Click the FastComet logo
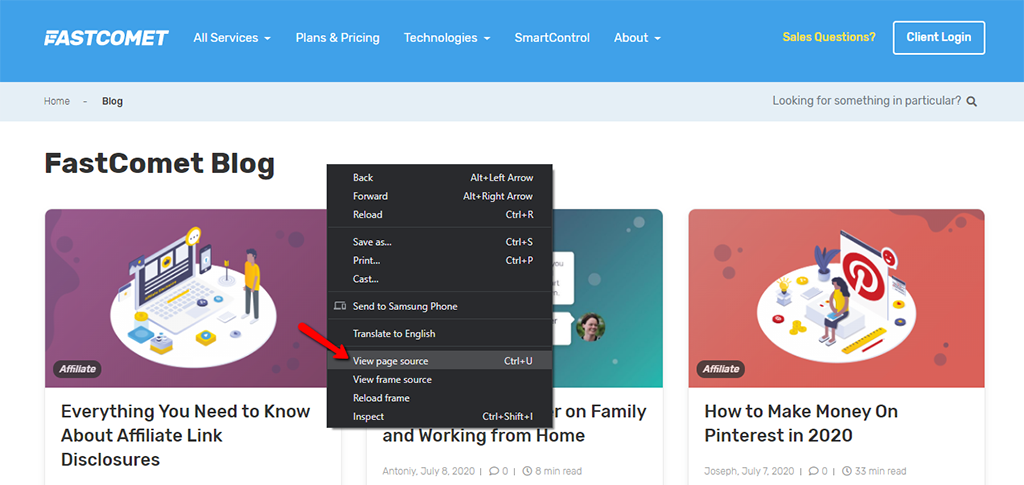1024x485 pixels. point(106,38)
